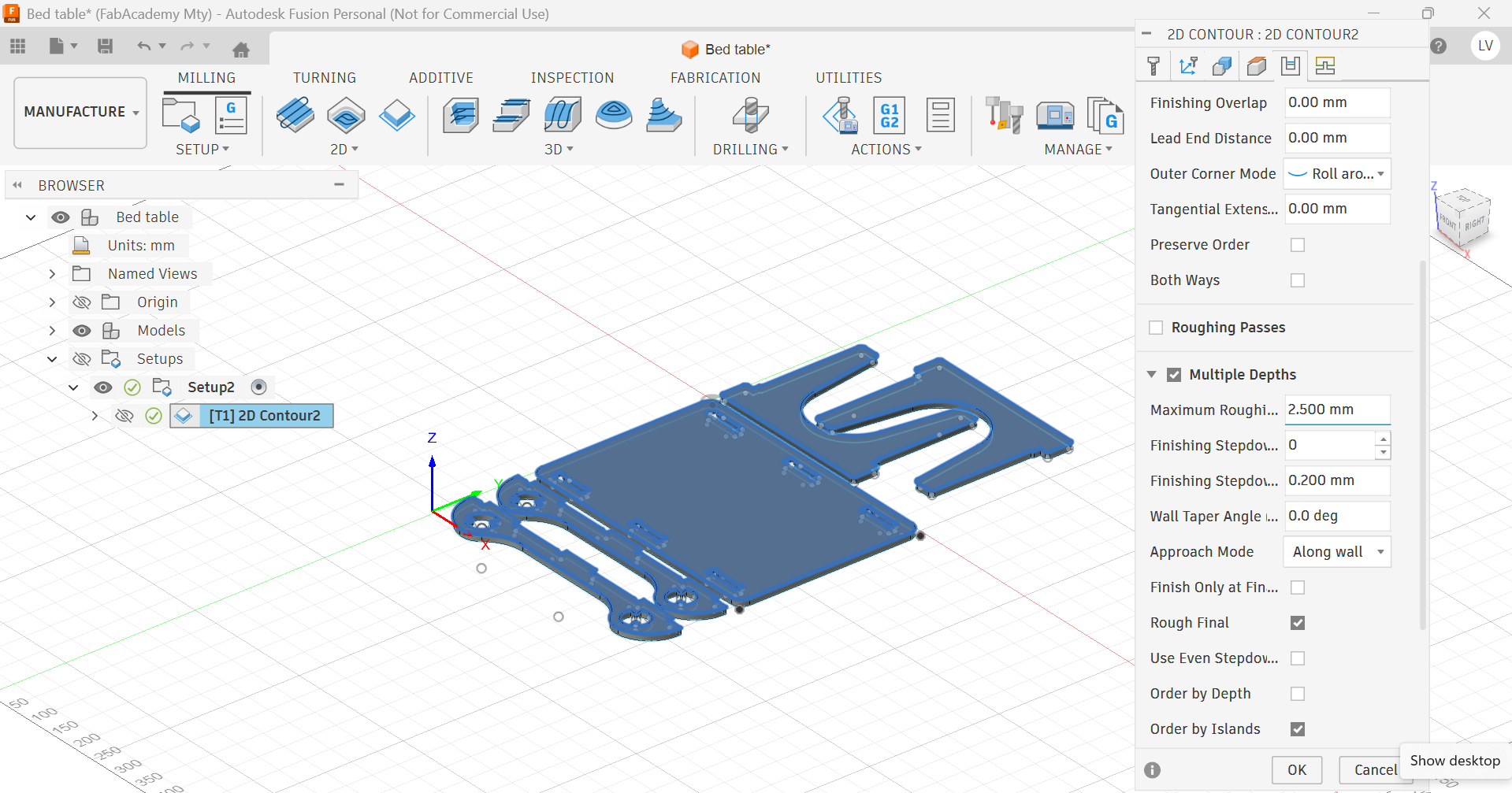Screen dimensions: 1512x793
Task: Hide the Models item in browser
Action: pyautogui.click(x=82, y=331)
